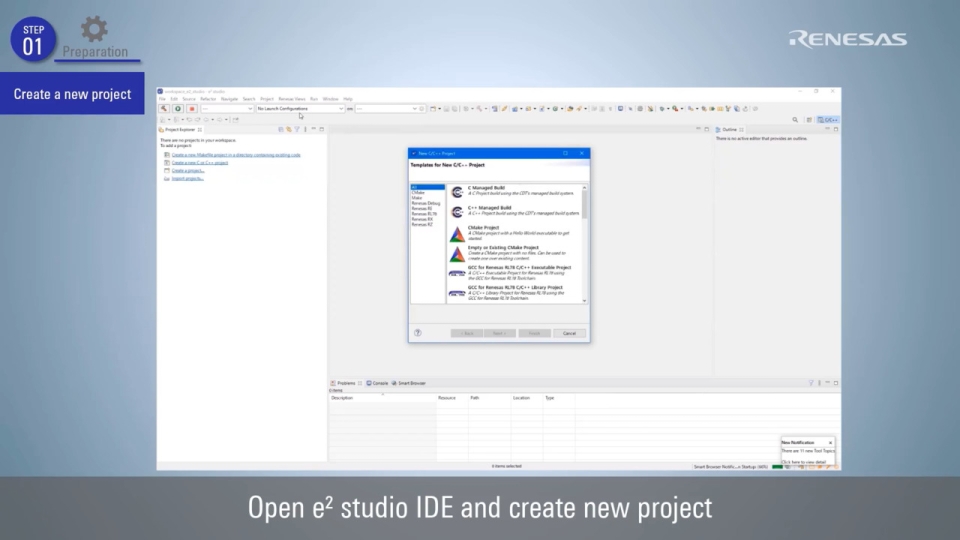This screenshot has height=540, width=960.
Task: Click the dialog help question mark icon
Action: [x=418, y=333]
